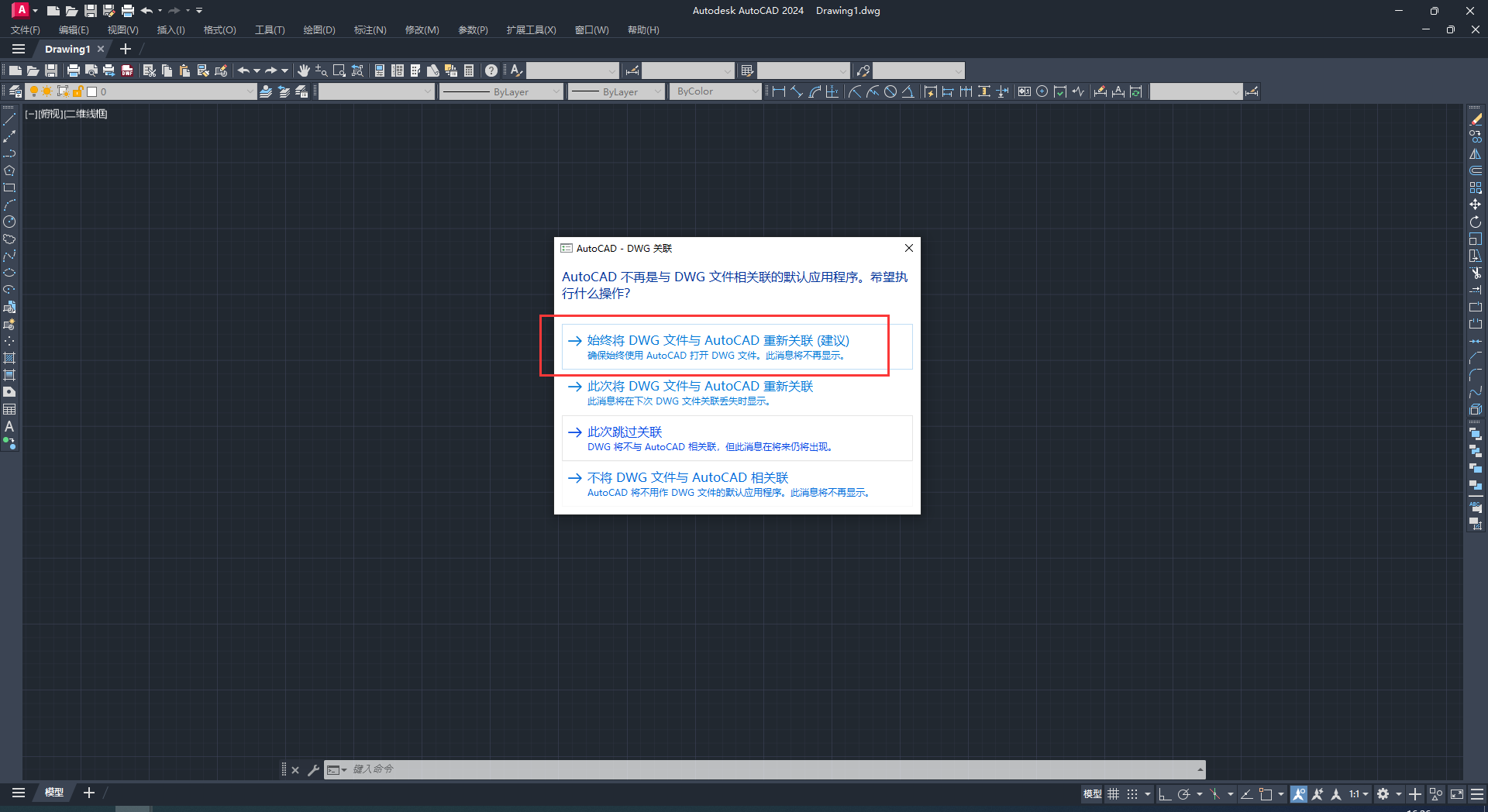Open the layer selection dropdown
Viewport: 1488px width, 812px height.
pos(250,91)
